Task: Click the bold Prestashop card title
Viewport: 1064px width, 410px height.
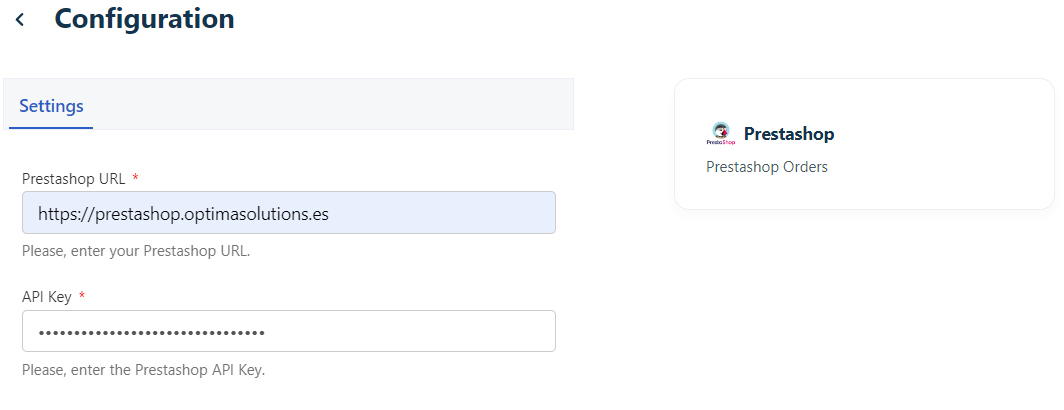Action: (789, 134)
